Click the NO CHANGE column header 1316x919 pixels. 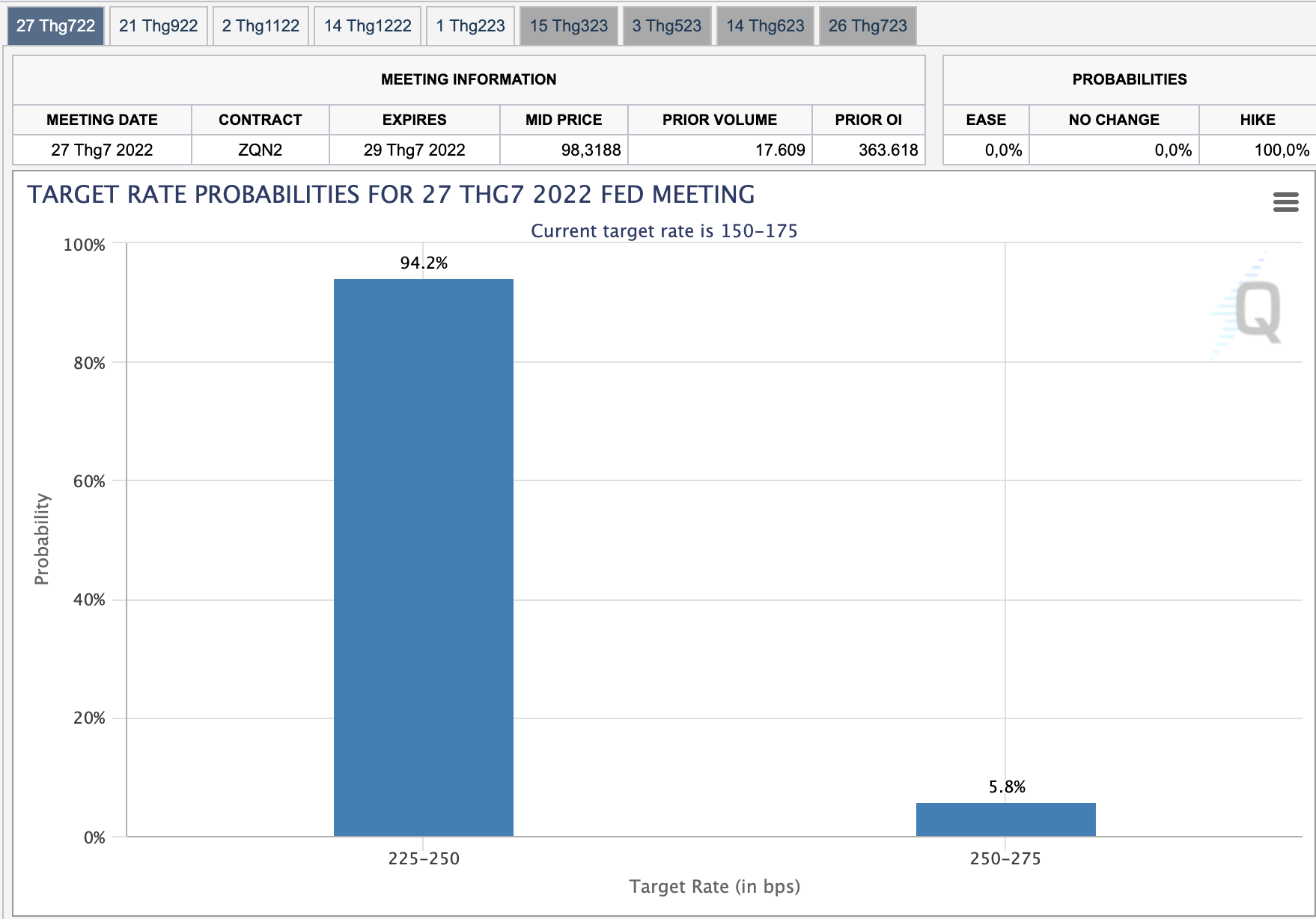click(1114, 120)
